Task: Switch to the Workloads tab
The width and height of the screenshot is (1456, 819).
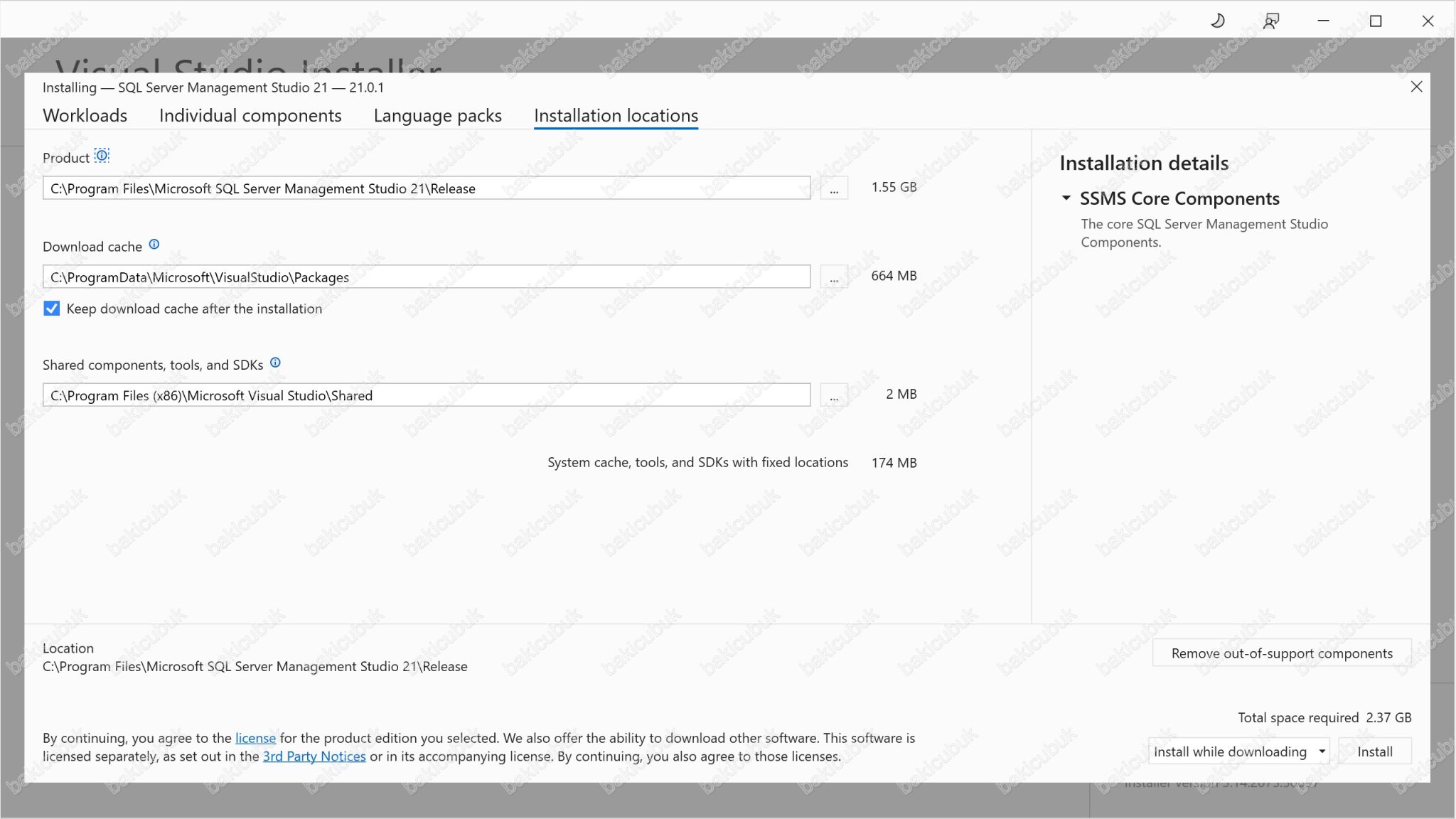Action: click(85, 115)
